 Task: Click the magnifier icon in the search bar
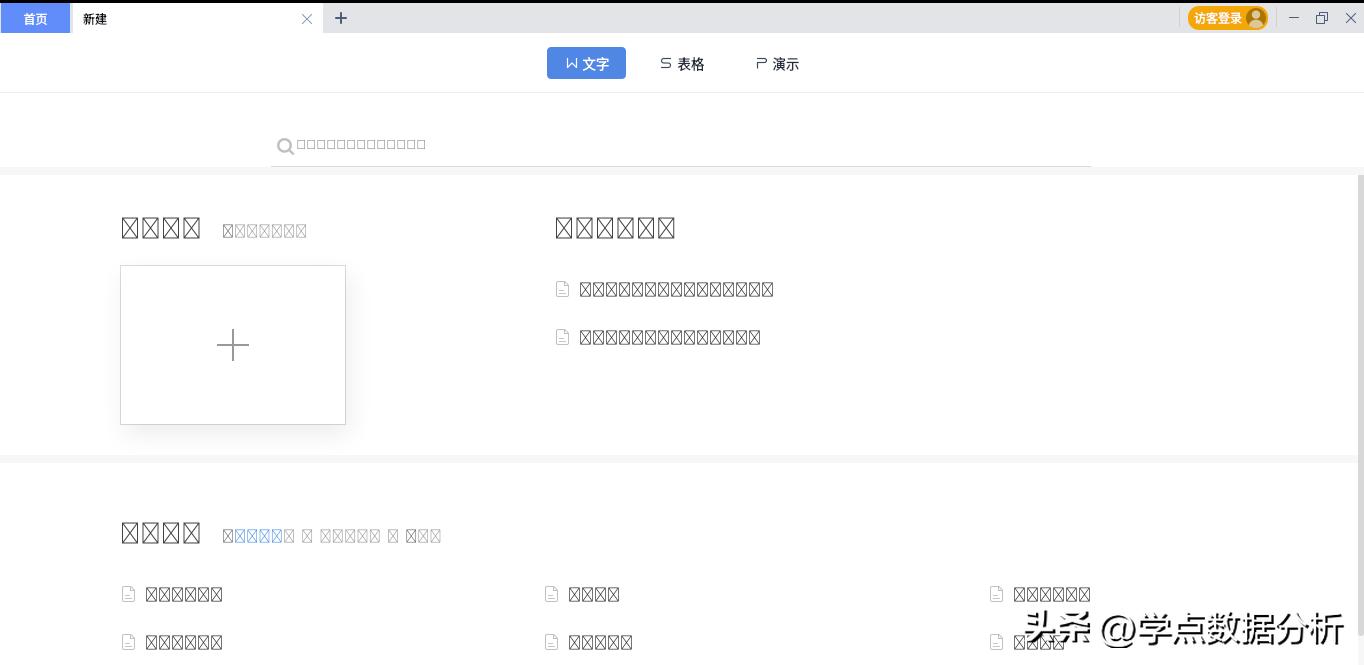click(x=285, y=145)
